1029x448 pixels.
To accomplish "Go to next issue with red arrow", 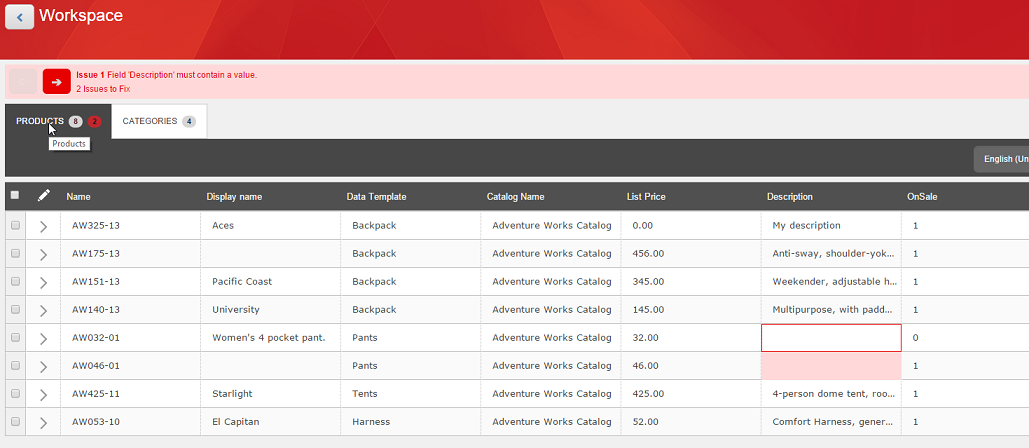I will click(56, 82).
